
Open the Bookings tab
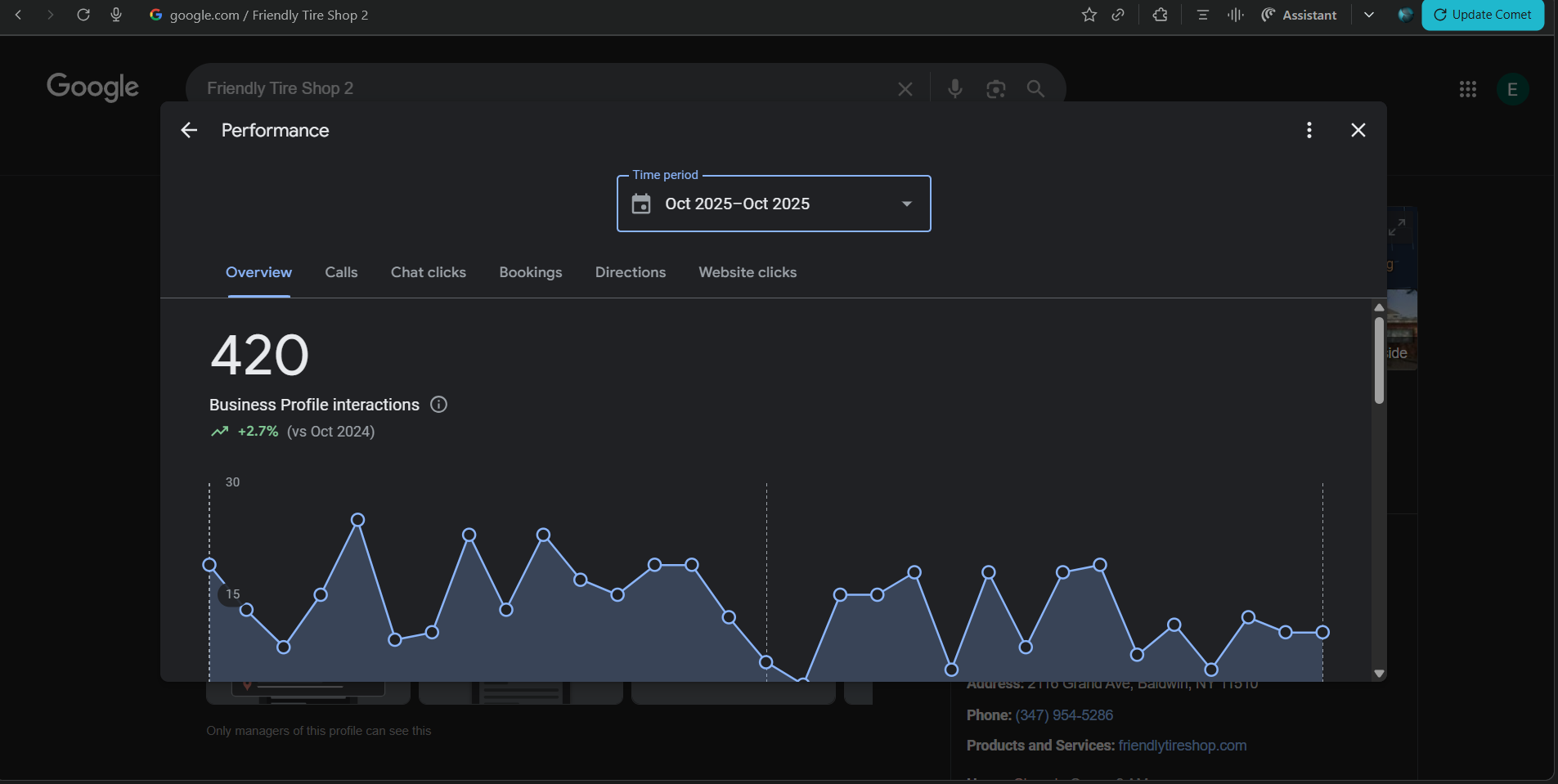point(531,272)
